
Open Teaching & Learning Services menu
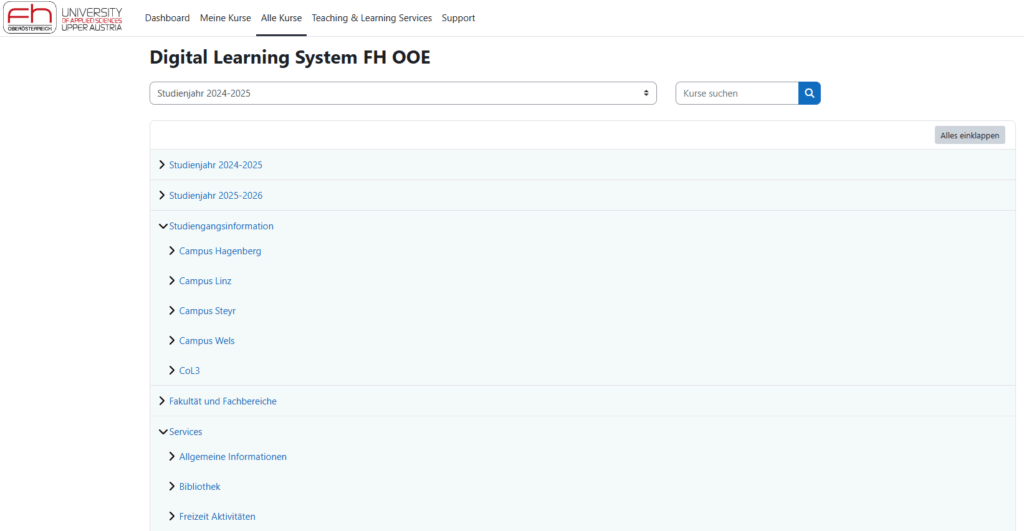(371, 18)
